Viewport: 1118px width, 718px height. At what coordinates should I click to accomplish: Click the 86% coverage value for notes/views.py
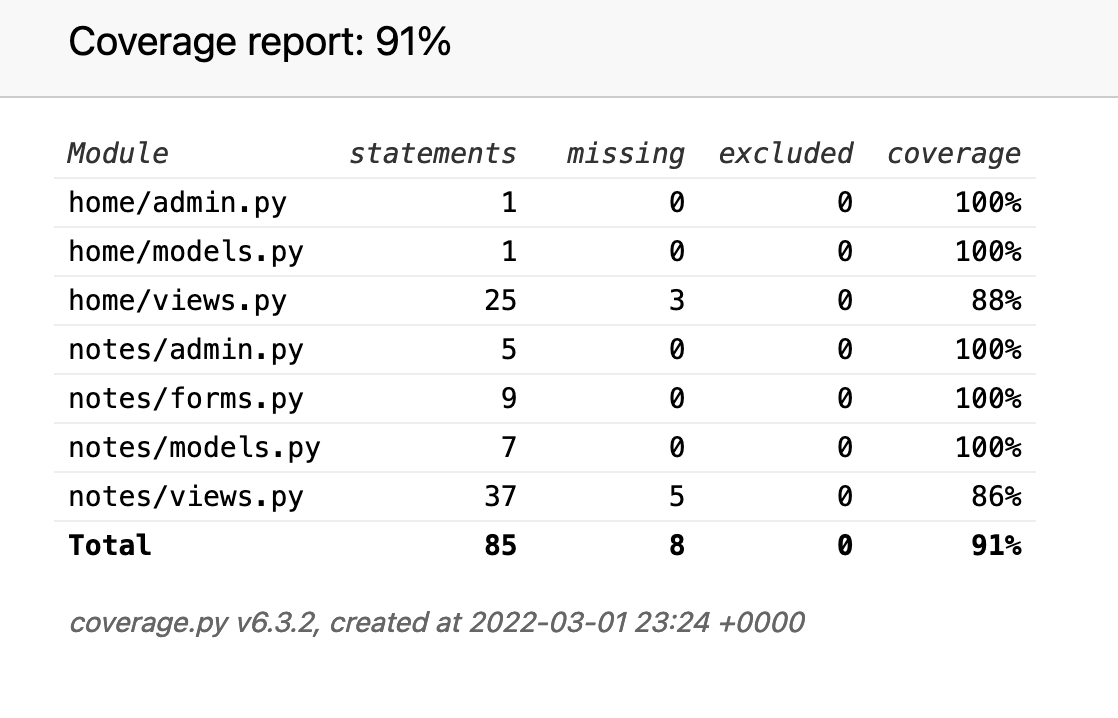[996, 496]
